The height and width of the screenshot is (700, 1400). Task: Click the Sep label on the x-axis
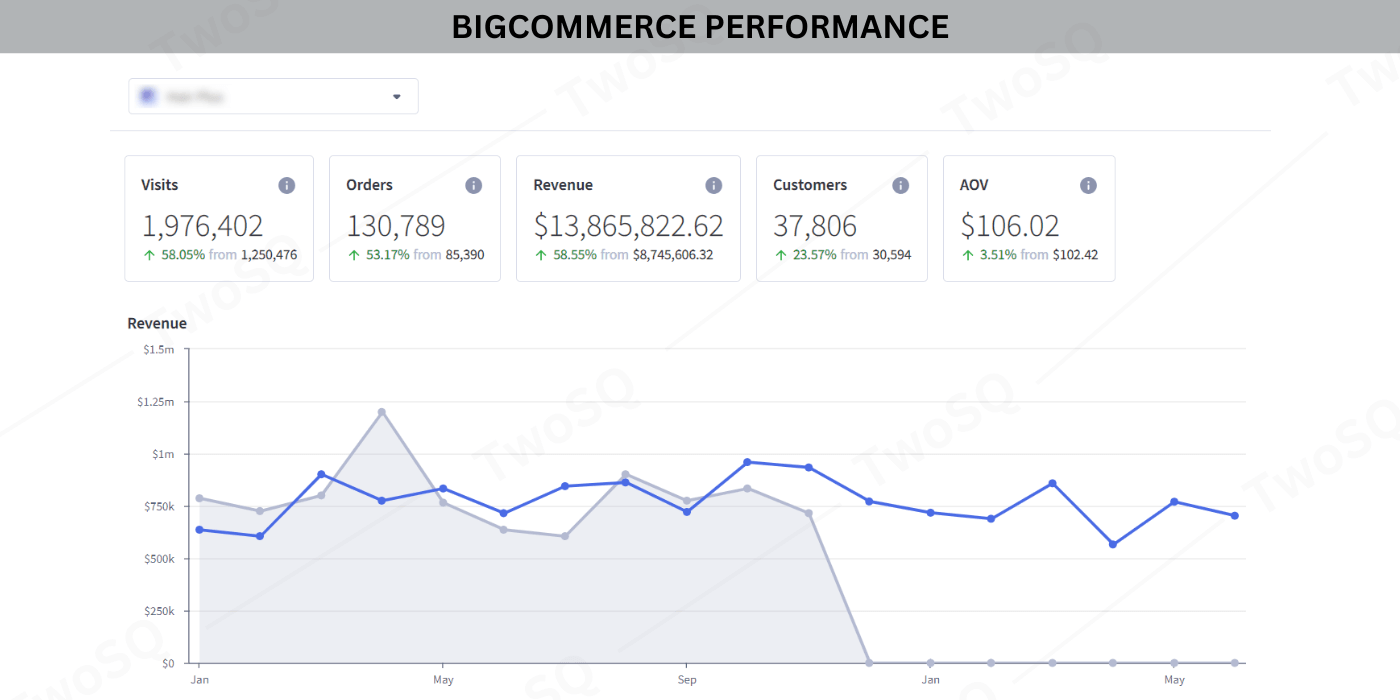coord(687,680)
